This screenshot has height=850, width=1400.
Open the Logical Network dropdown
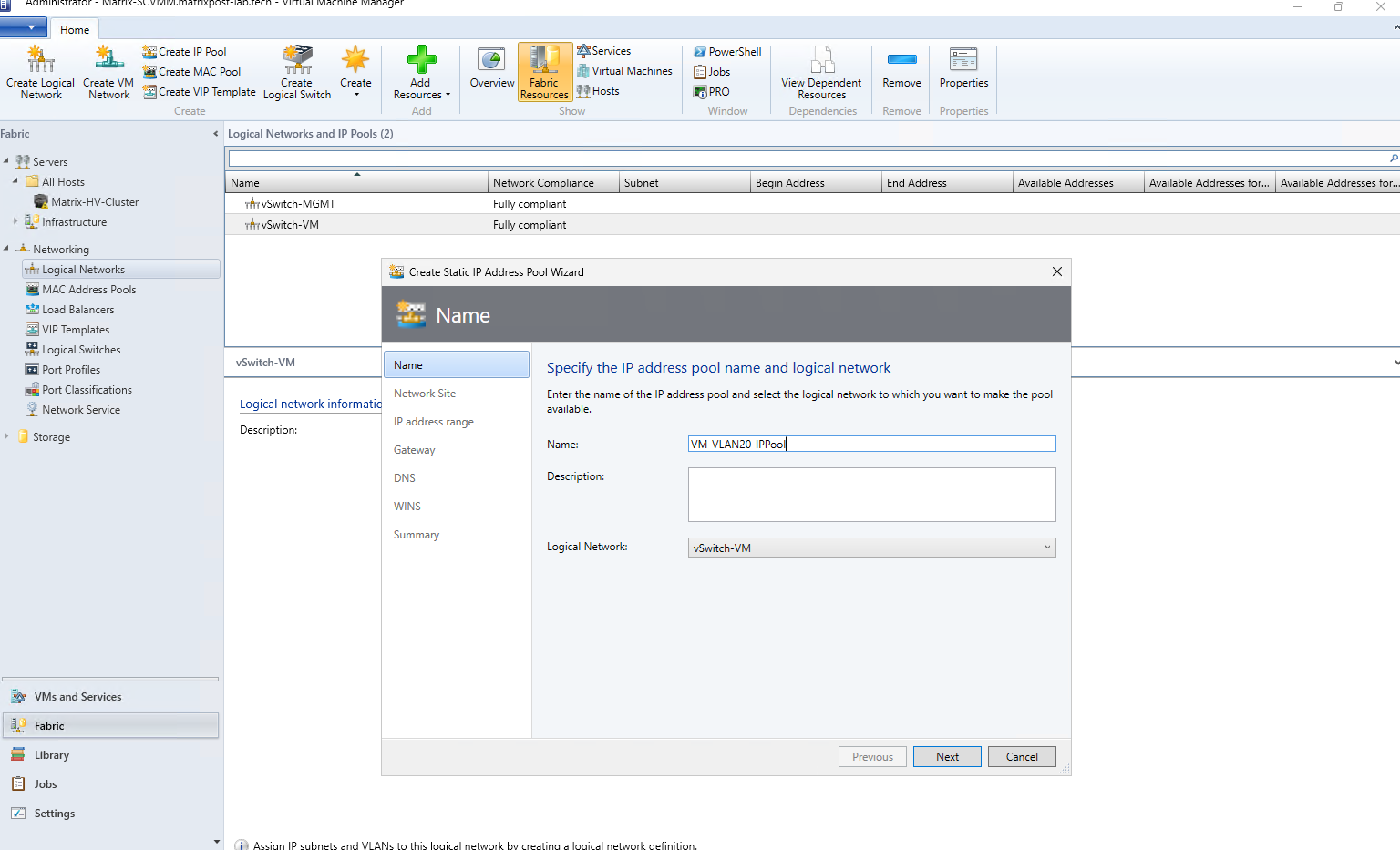pyautogui.click(x=871, y=548)
